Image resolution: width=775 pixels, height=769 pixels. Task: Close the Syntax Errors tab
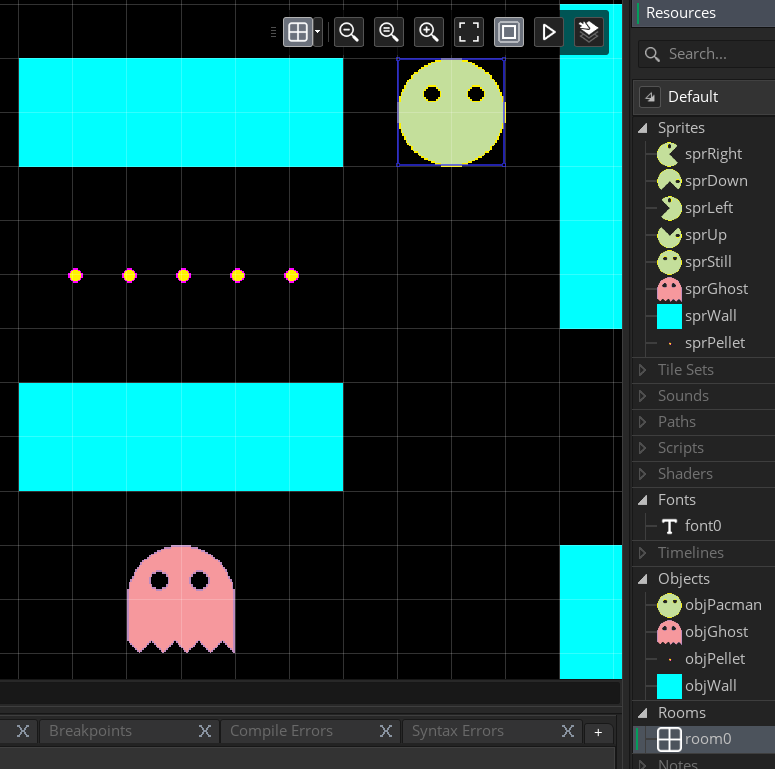567,731
